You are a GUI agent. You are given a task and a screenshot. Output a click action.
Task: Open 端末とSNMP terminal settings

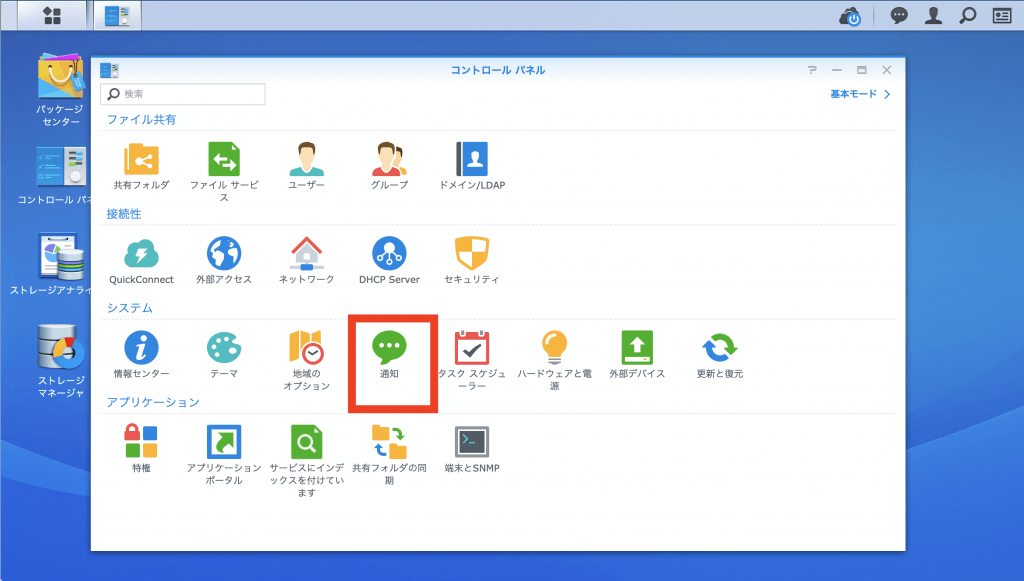point(471,442)
